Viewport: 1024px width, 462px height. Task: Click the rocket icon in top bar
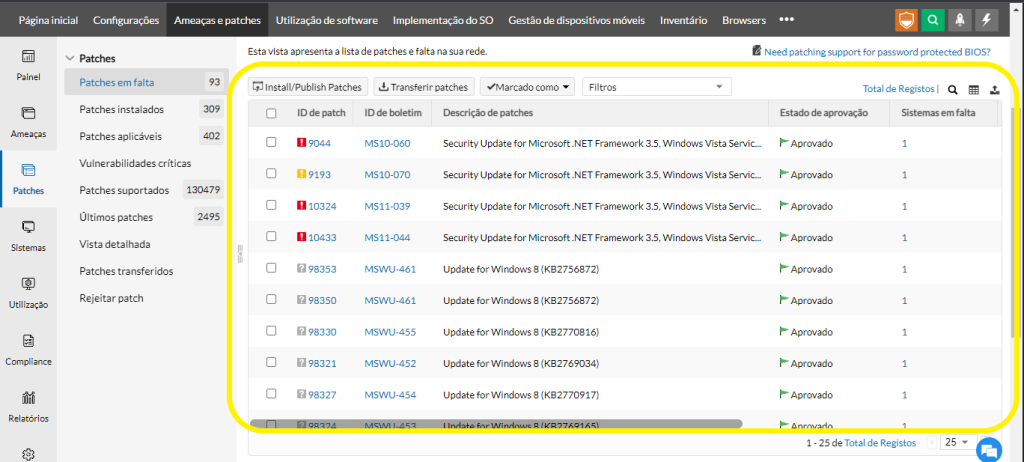pos(959,19)
